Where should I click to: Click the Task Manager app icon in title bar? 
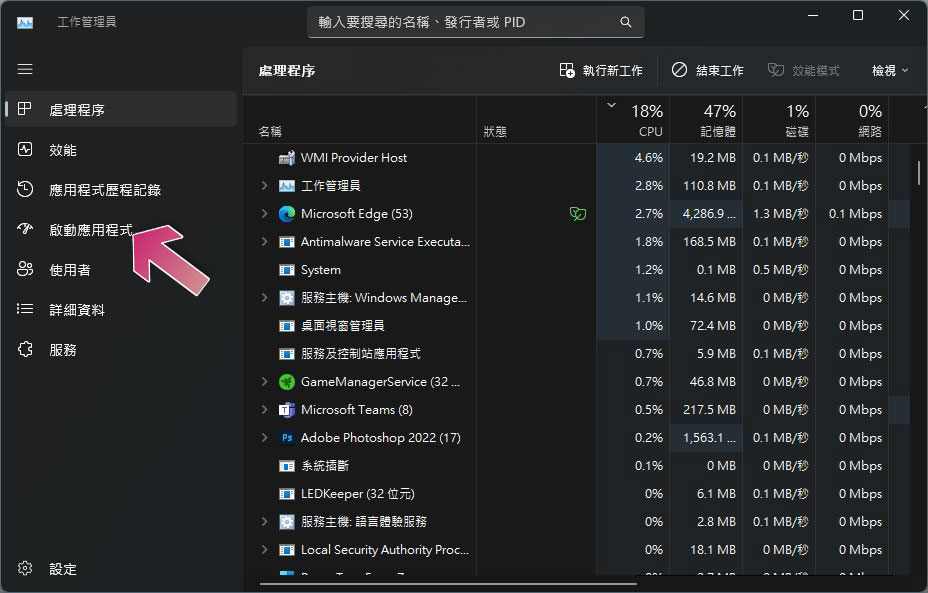click(25, 22)
